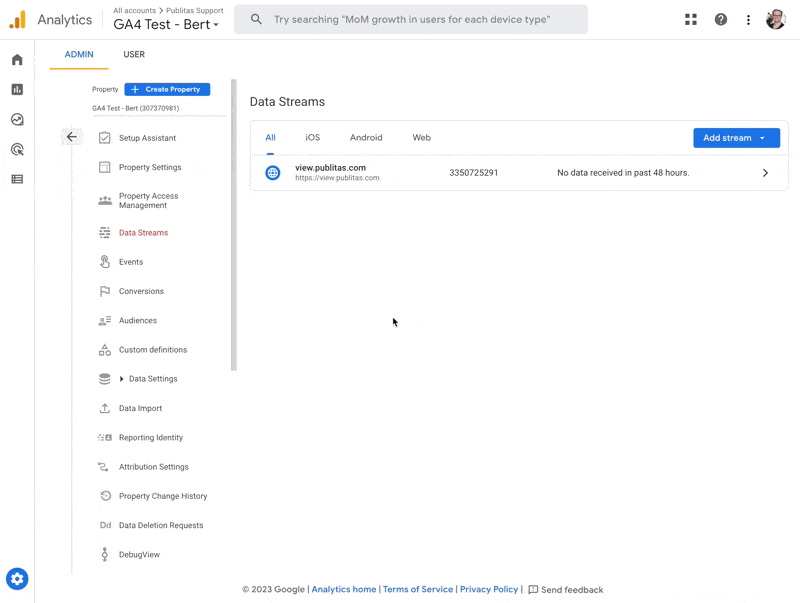
Task: Open view.publitas.com stream details chevron
Action: [765, 173]
